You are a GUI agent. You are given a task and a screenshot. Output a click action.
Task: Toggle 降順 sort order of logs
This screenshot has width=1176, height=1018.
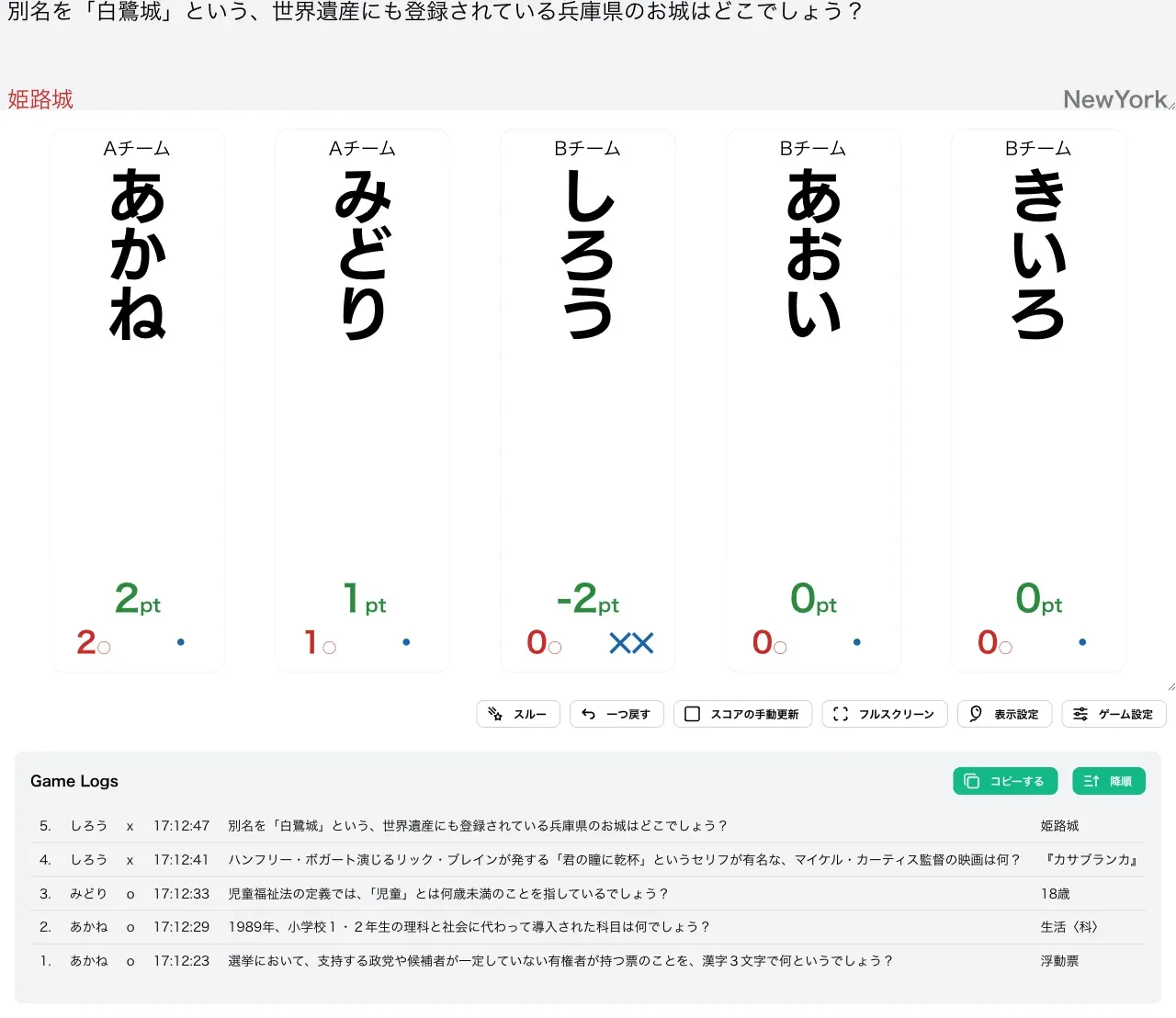[x=1109, y=781]
